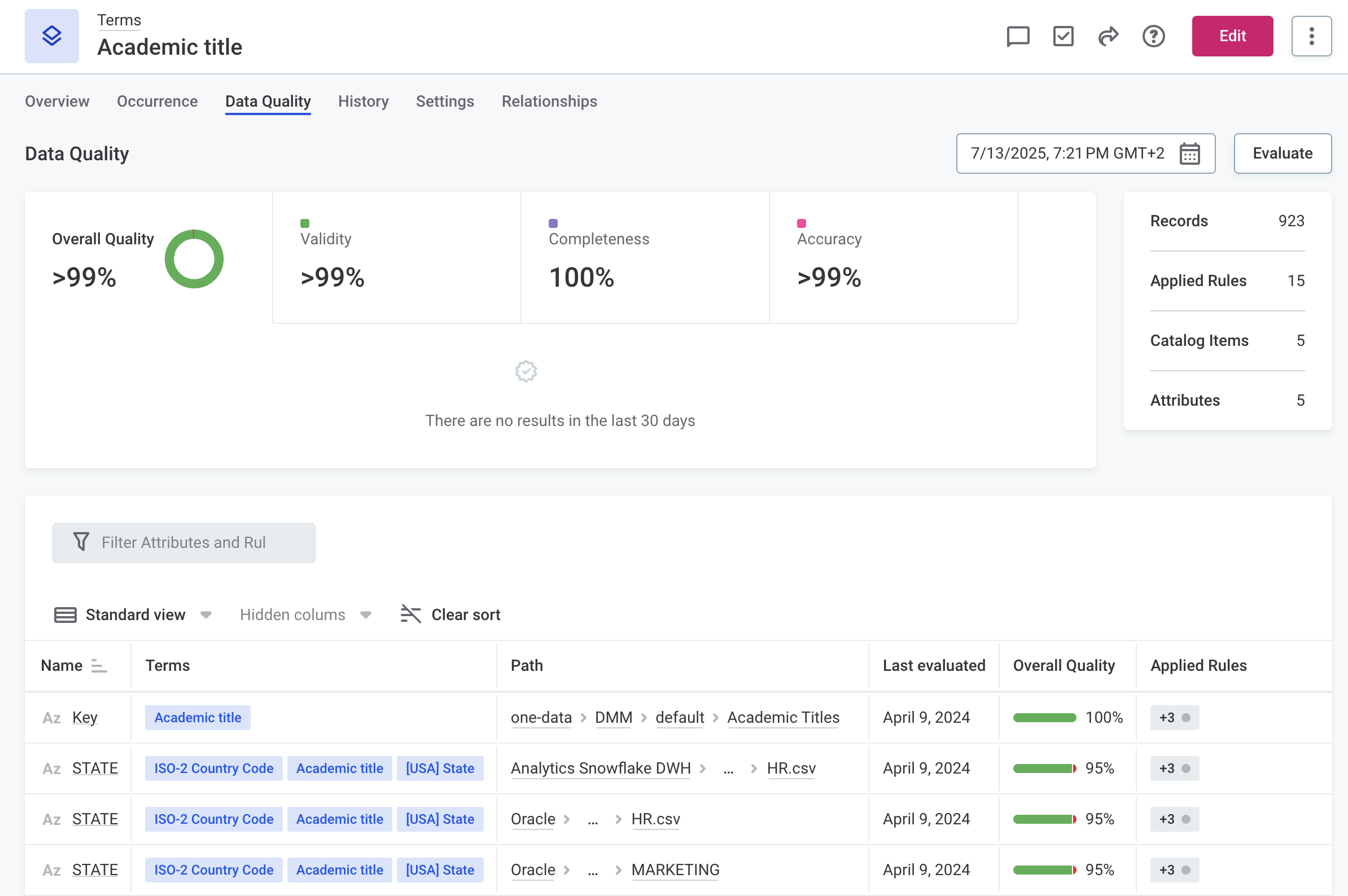The image size is (1348, 896).
Task: Click the Clear sort button
Action: click(x=450, y=615)
